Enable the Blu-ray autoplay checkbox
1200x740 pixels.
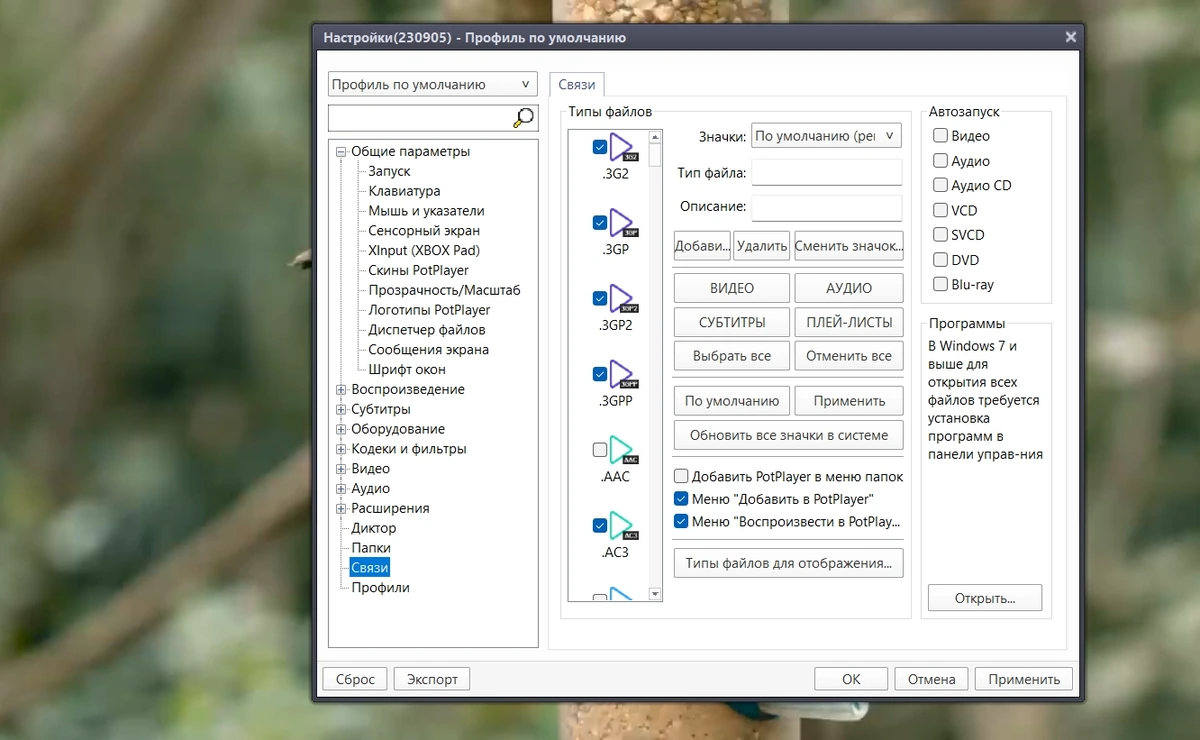point(940,284)
